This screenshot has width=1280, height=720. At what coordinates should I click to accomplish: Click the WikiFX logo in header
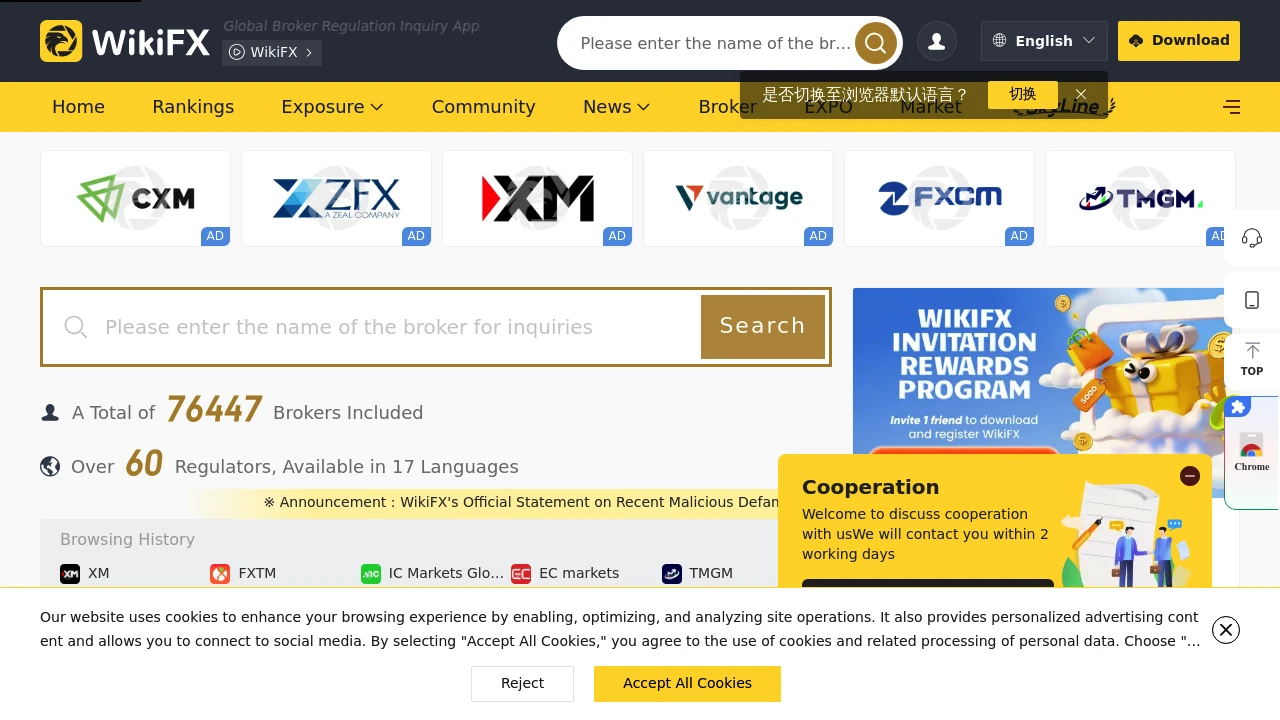click(125, 42)
